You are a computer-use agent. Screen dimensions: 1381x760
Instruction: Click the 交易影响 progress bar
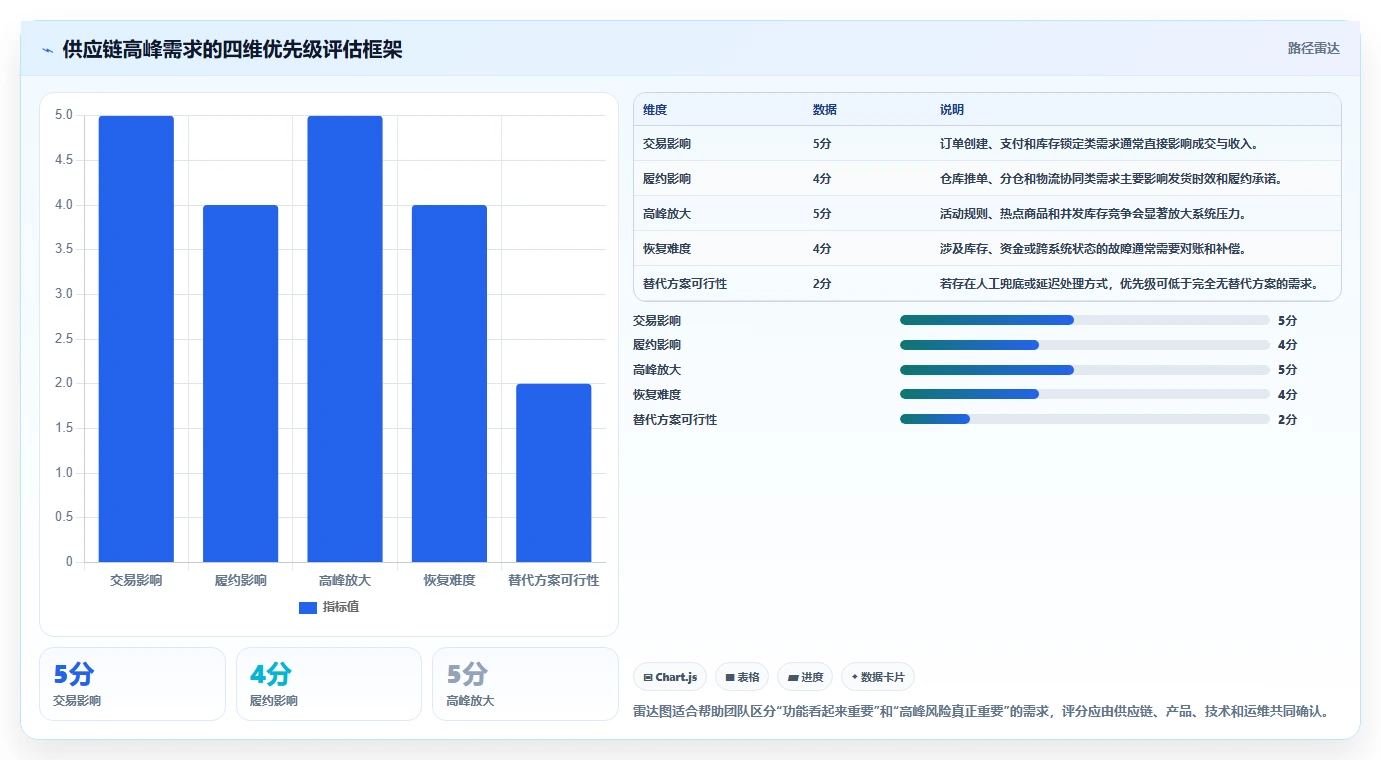pyautogui.click(x=1085, y=320)
